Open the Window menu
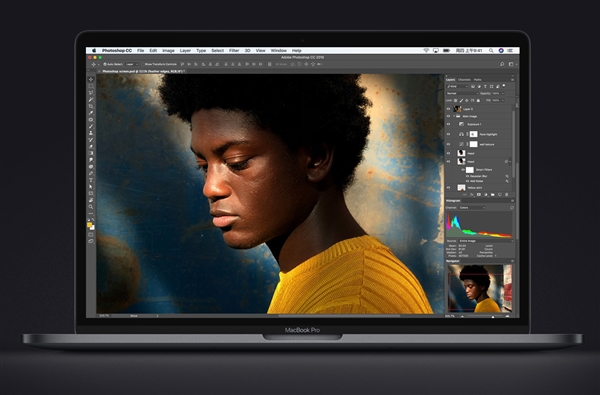Screen dimensions: 600x395 coord(279,51)
